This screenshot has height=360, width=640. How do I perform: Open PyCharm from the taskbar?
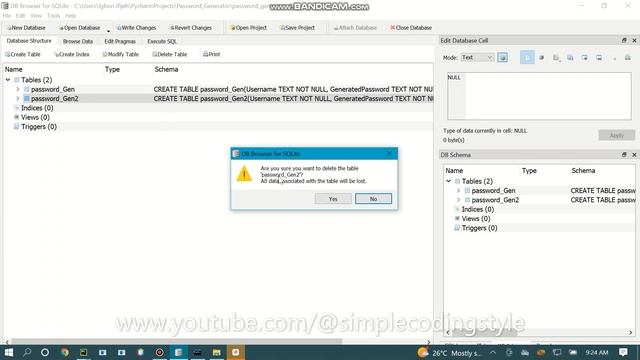click(84, 352)
